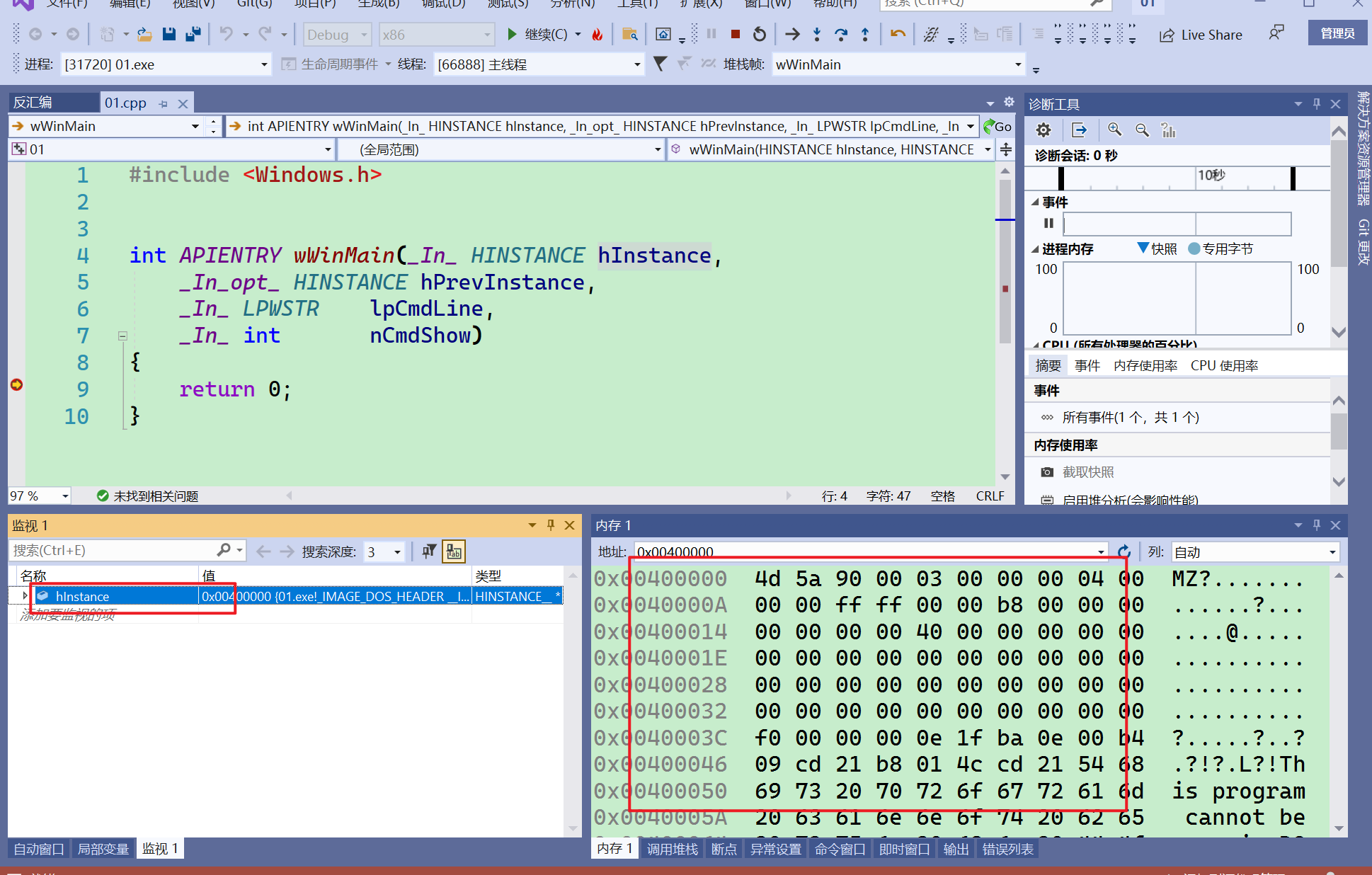This screenshot has height=875, width=1372.
Task: Click Step Over debug icon
Action: tap(841, 34)
